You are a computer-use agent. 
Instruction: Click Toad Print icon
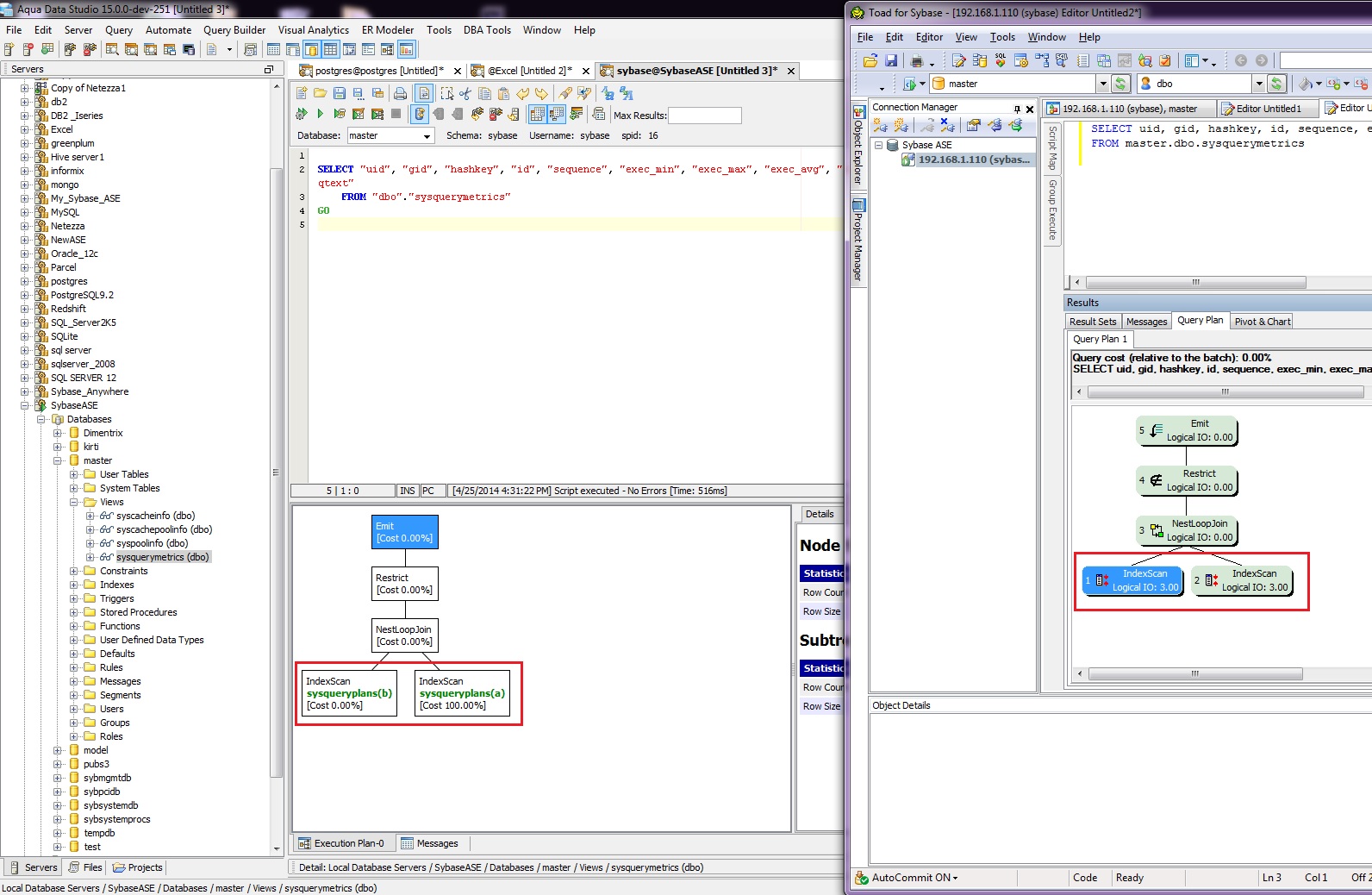pos(917,60)
